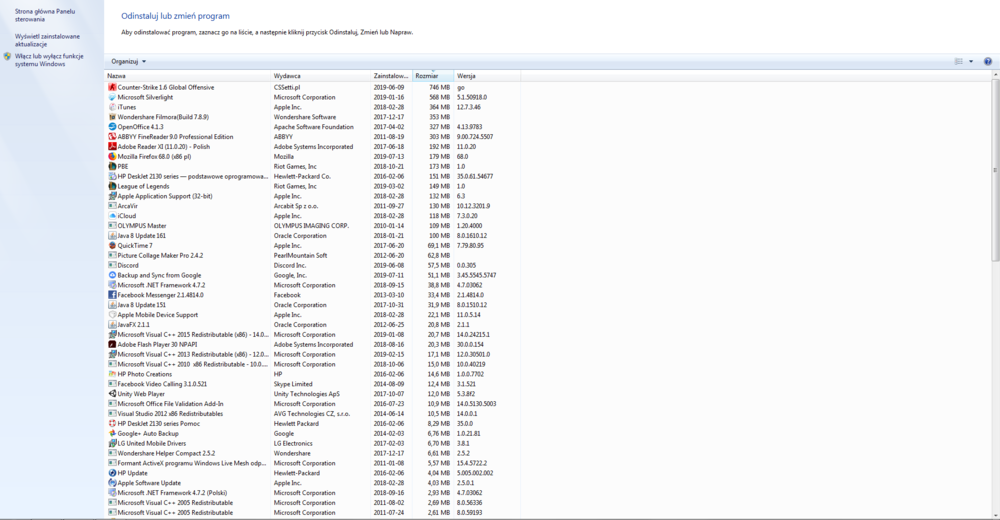Click the League of Legends icon
Screen dimensions: 1000x520
coord(112,186)
